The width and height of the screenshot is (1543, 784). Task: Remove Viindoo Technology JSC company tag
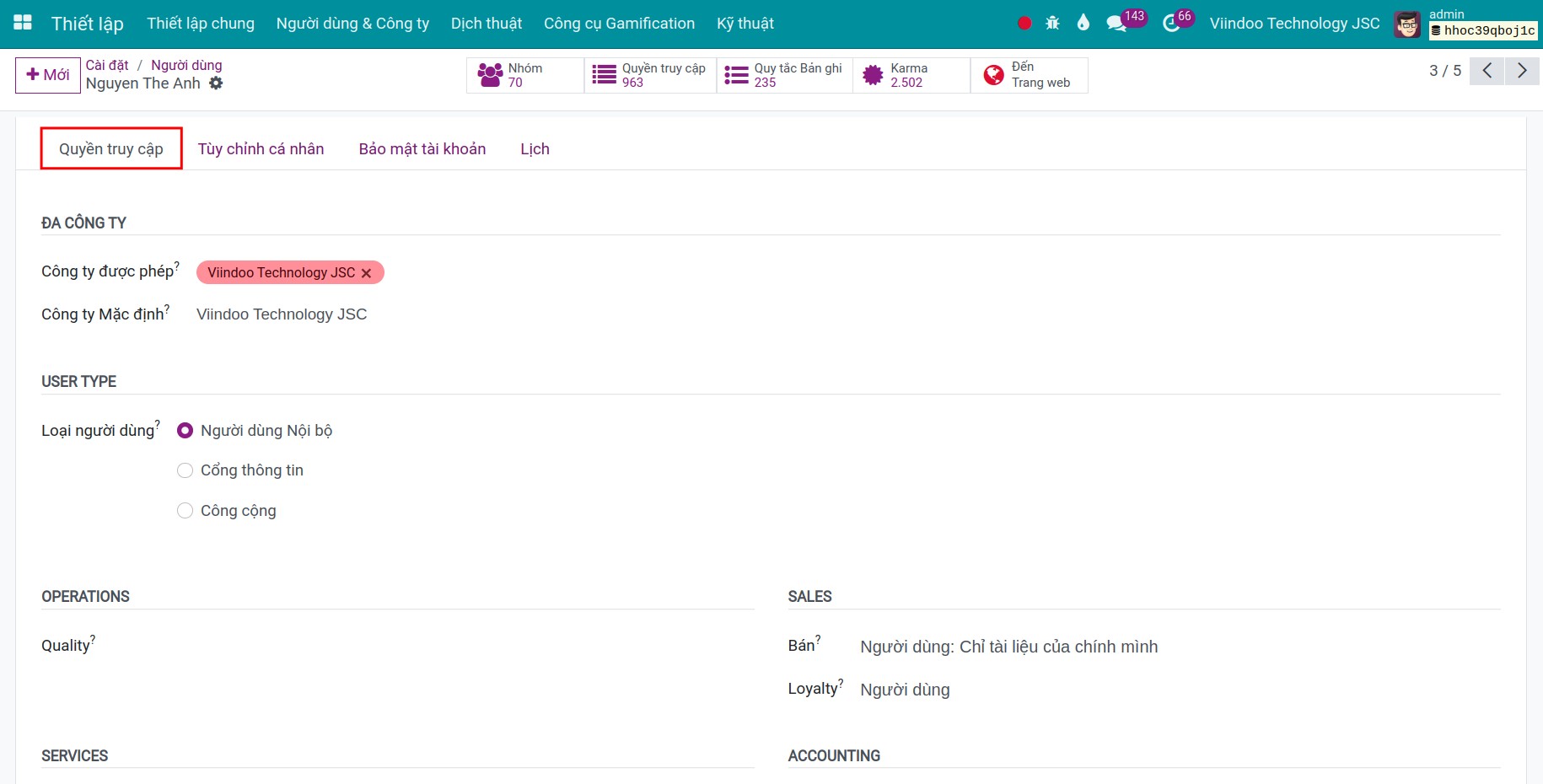(x=366, y=273)
